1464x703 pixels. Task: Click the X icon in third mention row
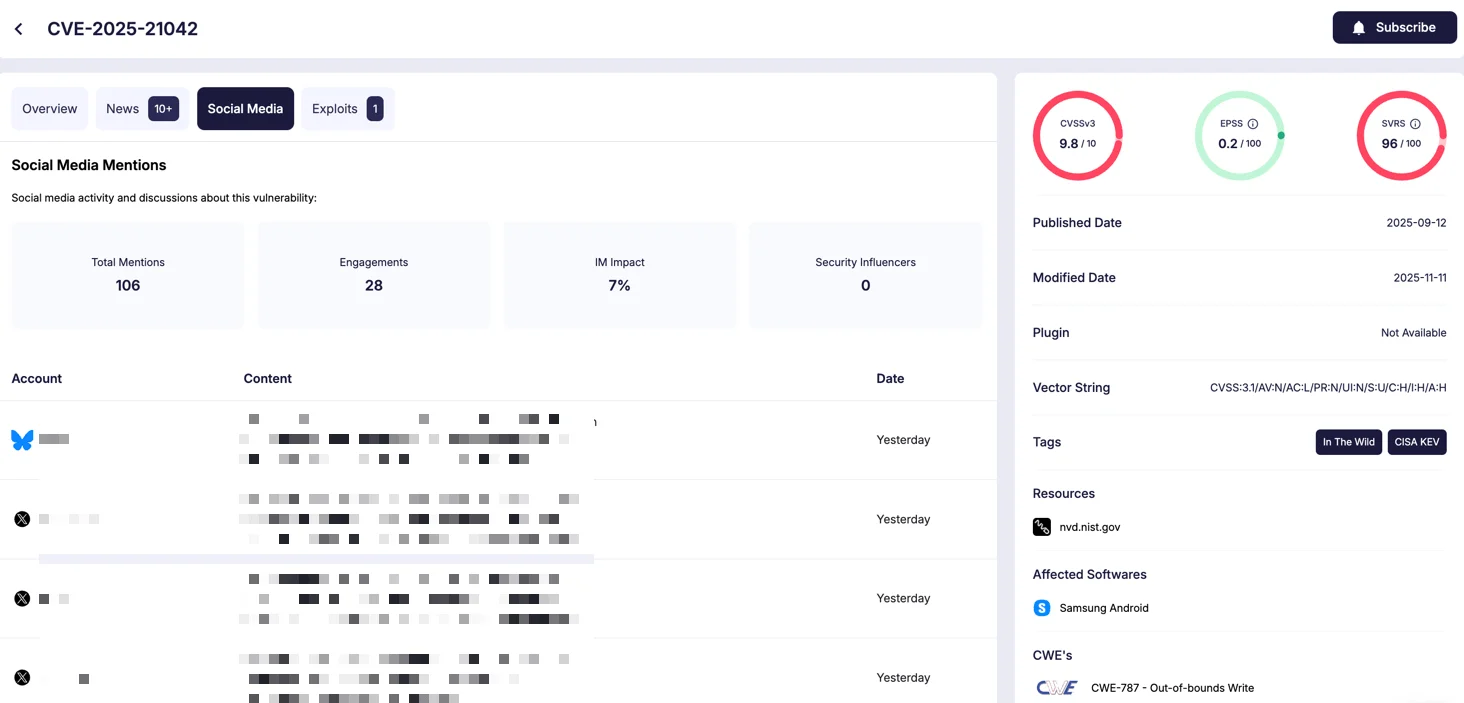[22, 599]
